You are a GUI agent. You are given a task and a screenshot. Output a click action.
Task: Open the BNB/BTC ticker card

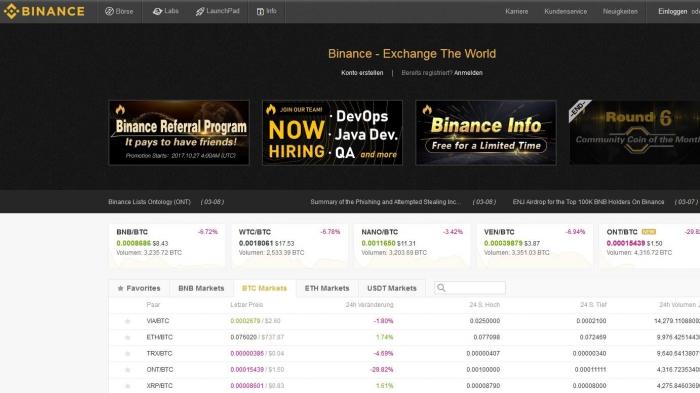[167, 246]
